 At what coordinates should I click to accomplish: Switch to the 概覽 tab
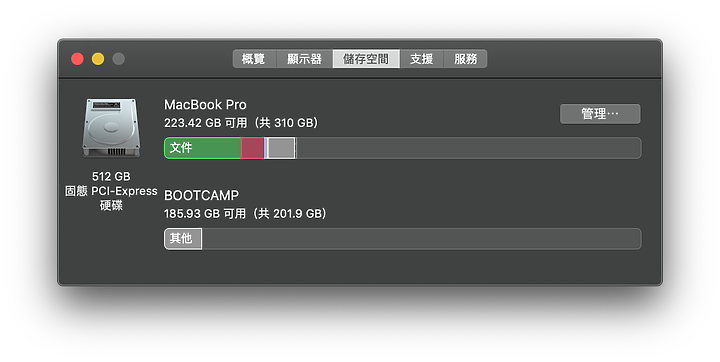(254, 59)
